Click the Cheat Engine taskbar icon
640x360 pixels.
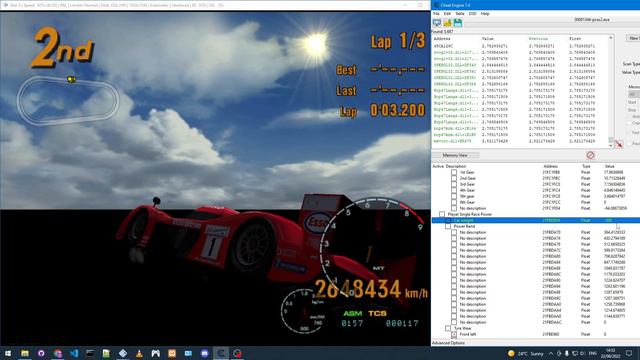(x=221, y=353)
